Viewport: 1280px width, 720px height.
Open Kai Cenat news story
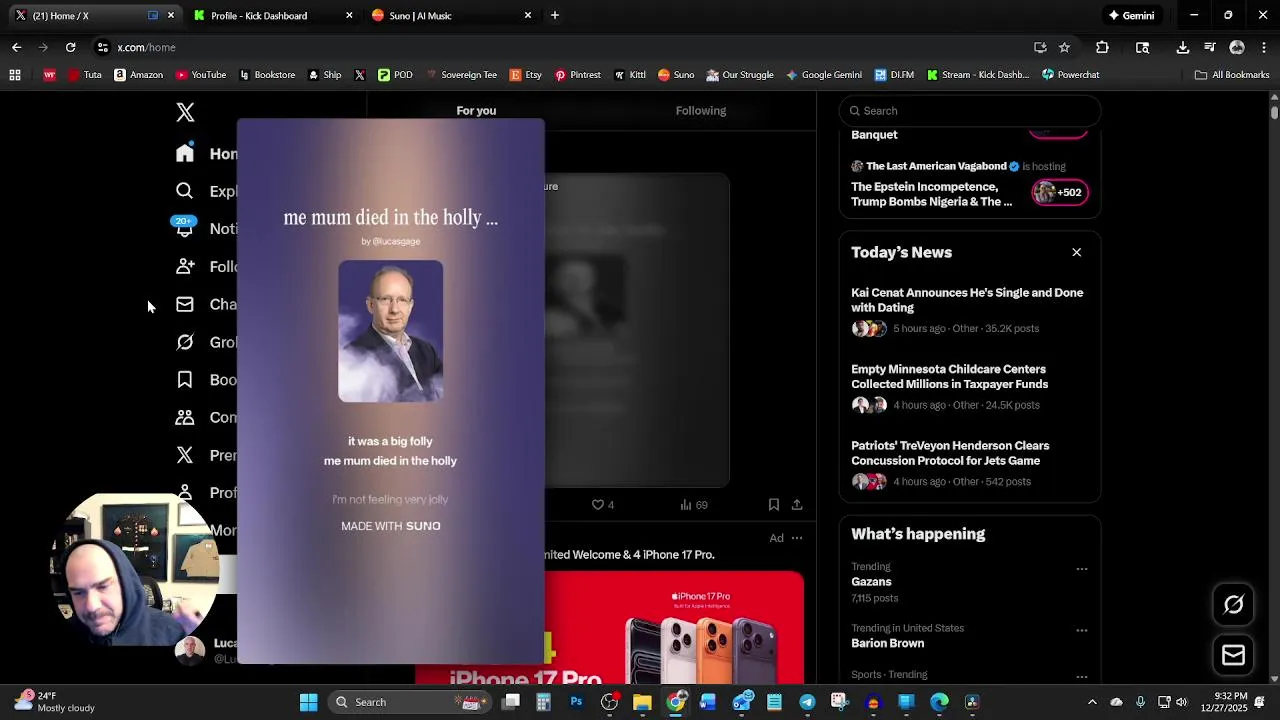pyautogui.click(x=969, y=310)
